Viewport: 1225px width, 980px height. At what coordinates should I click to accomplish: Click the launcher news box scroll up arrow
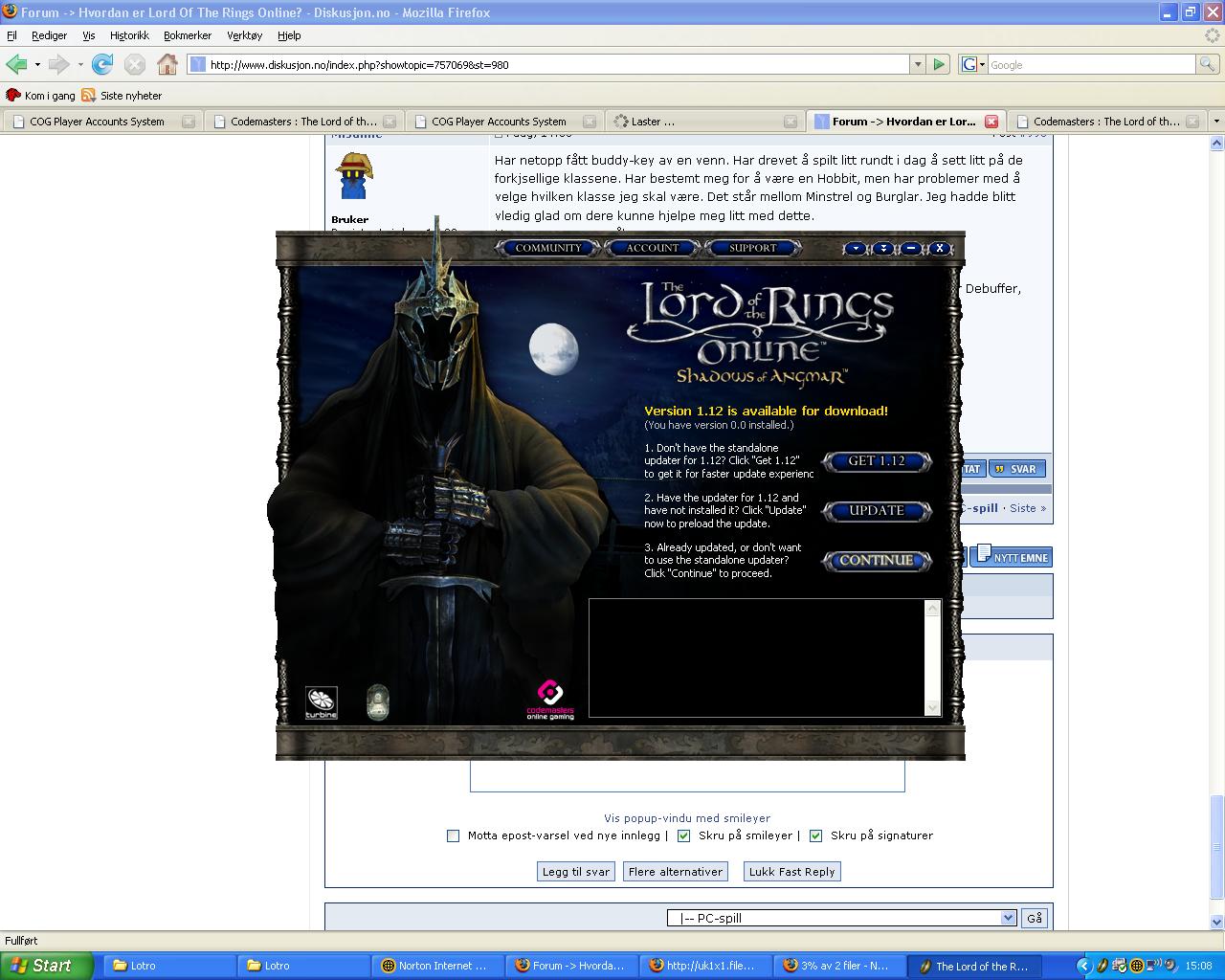point(932,609)
